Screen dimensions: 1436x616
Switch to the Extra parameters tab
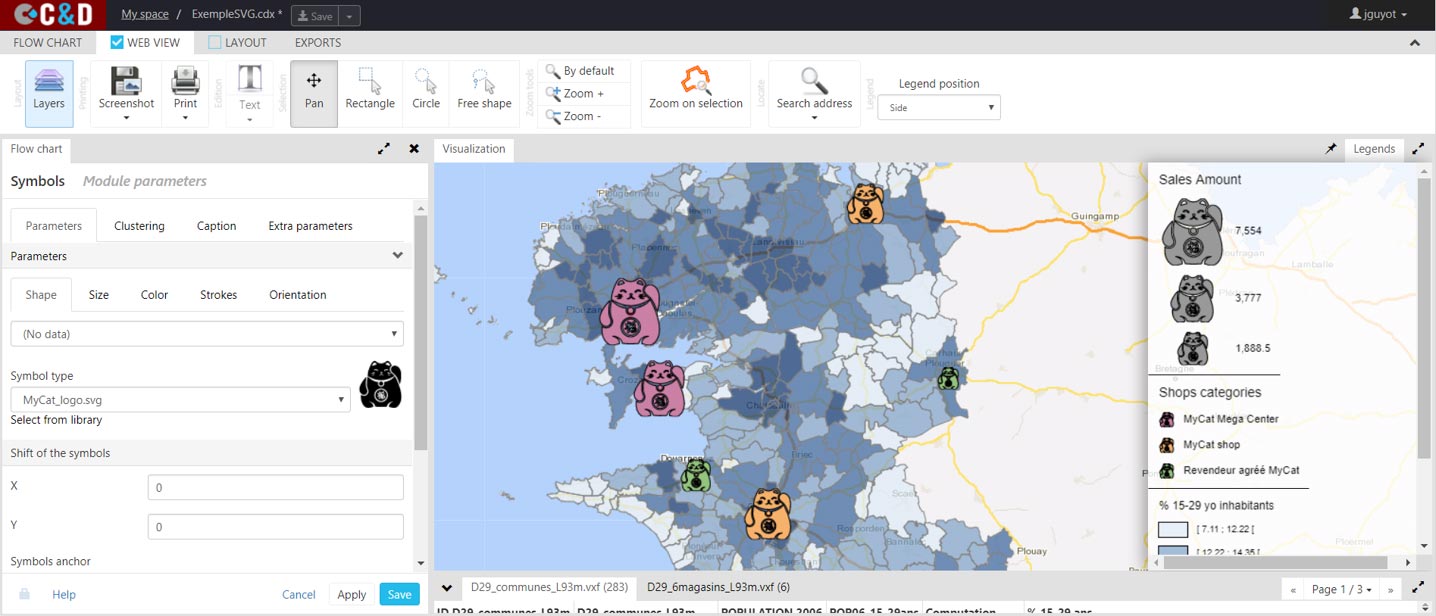[310, 226]
